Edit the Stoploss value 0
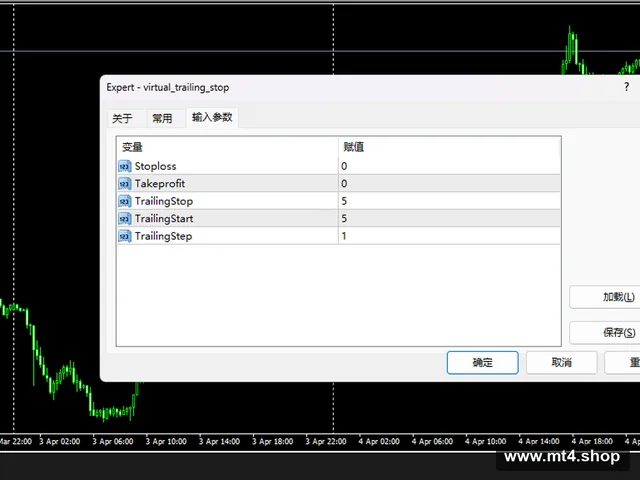Image resolution: width=640 pixels, height=480 pixels. (449, 166)
